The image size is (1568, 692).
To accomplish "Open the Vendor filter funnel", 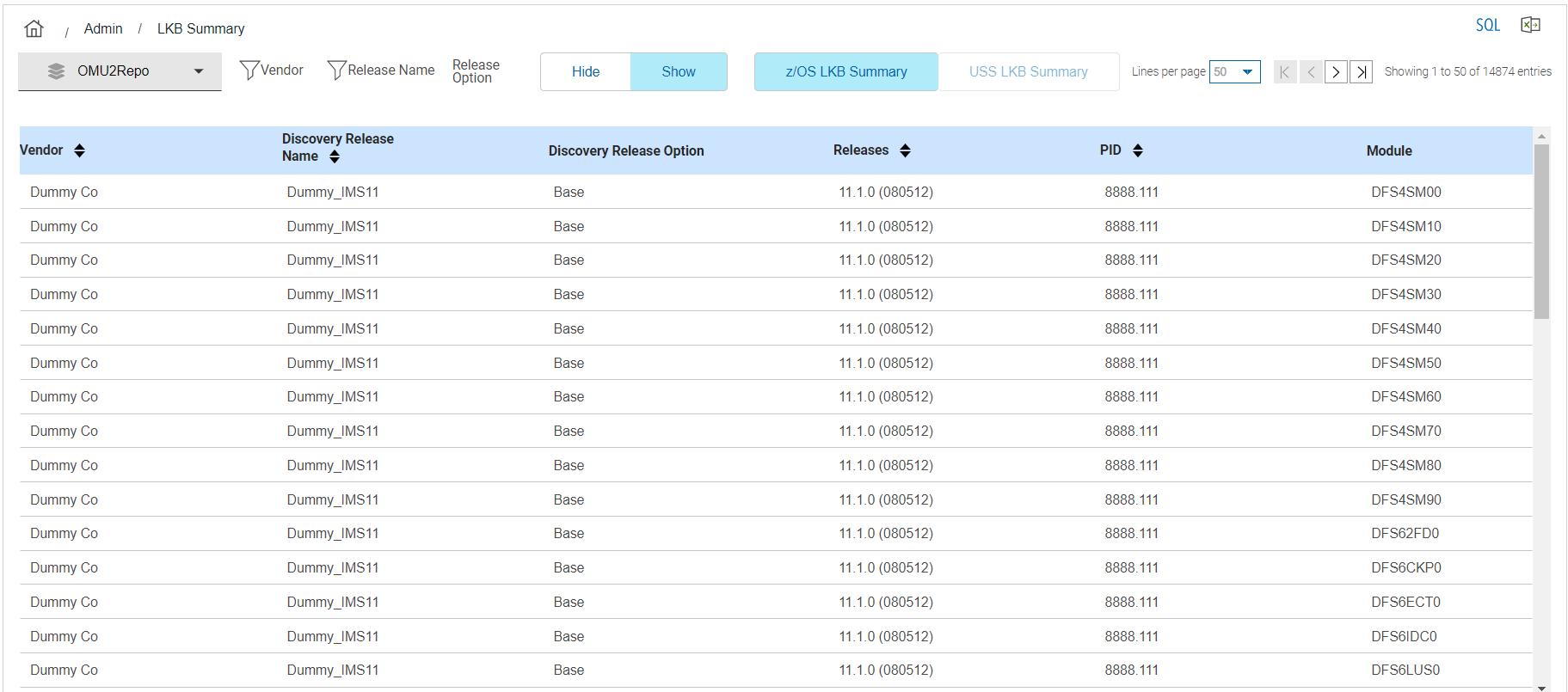I will [249, 70].
